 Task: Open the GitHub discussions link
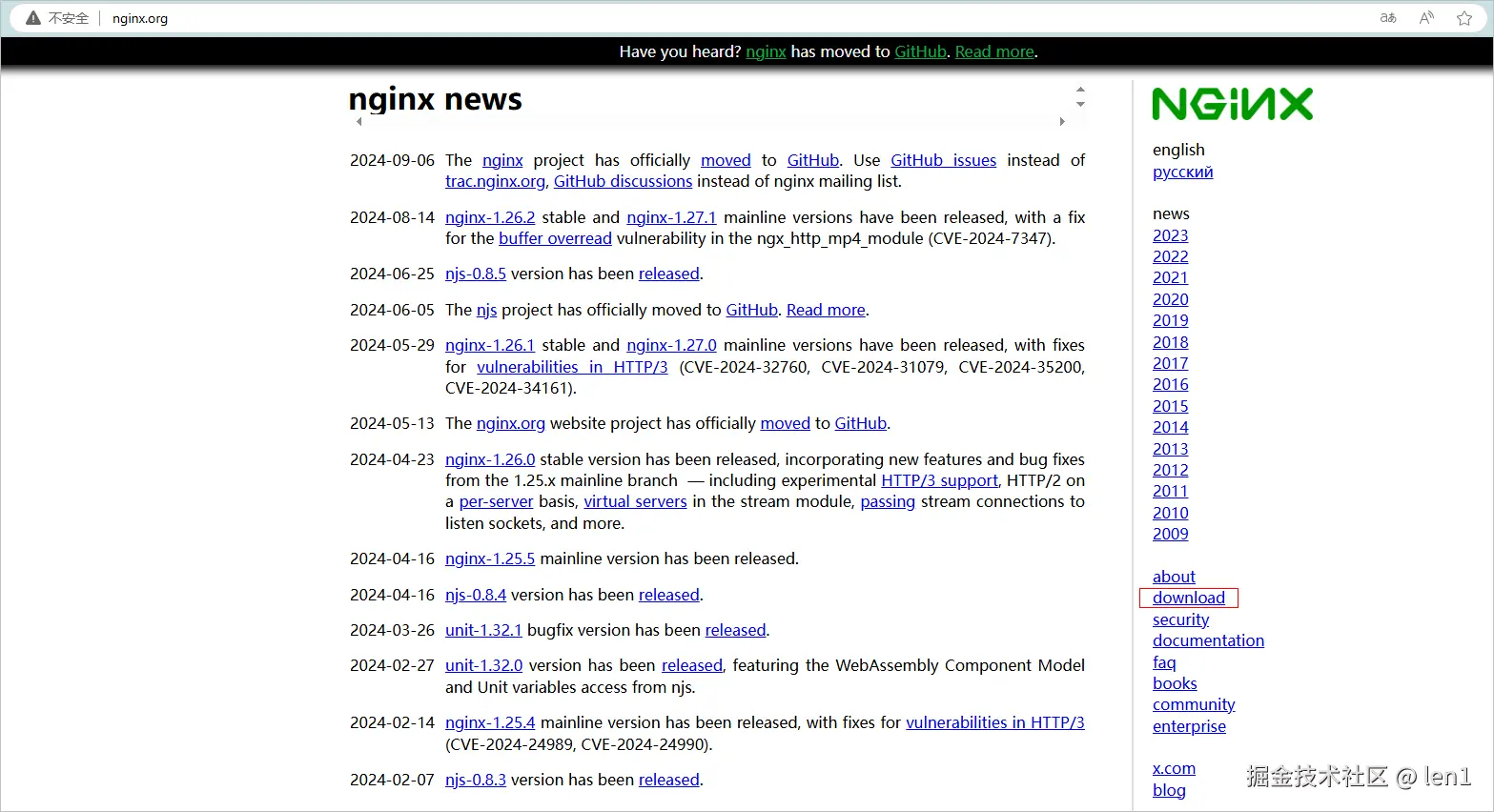623,181
